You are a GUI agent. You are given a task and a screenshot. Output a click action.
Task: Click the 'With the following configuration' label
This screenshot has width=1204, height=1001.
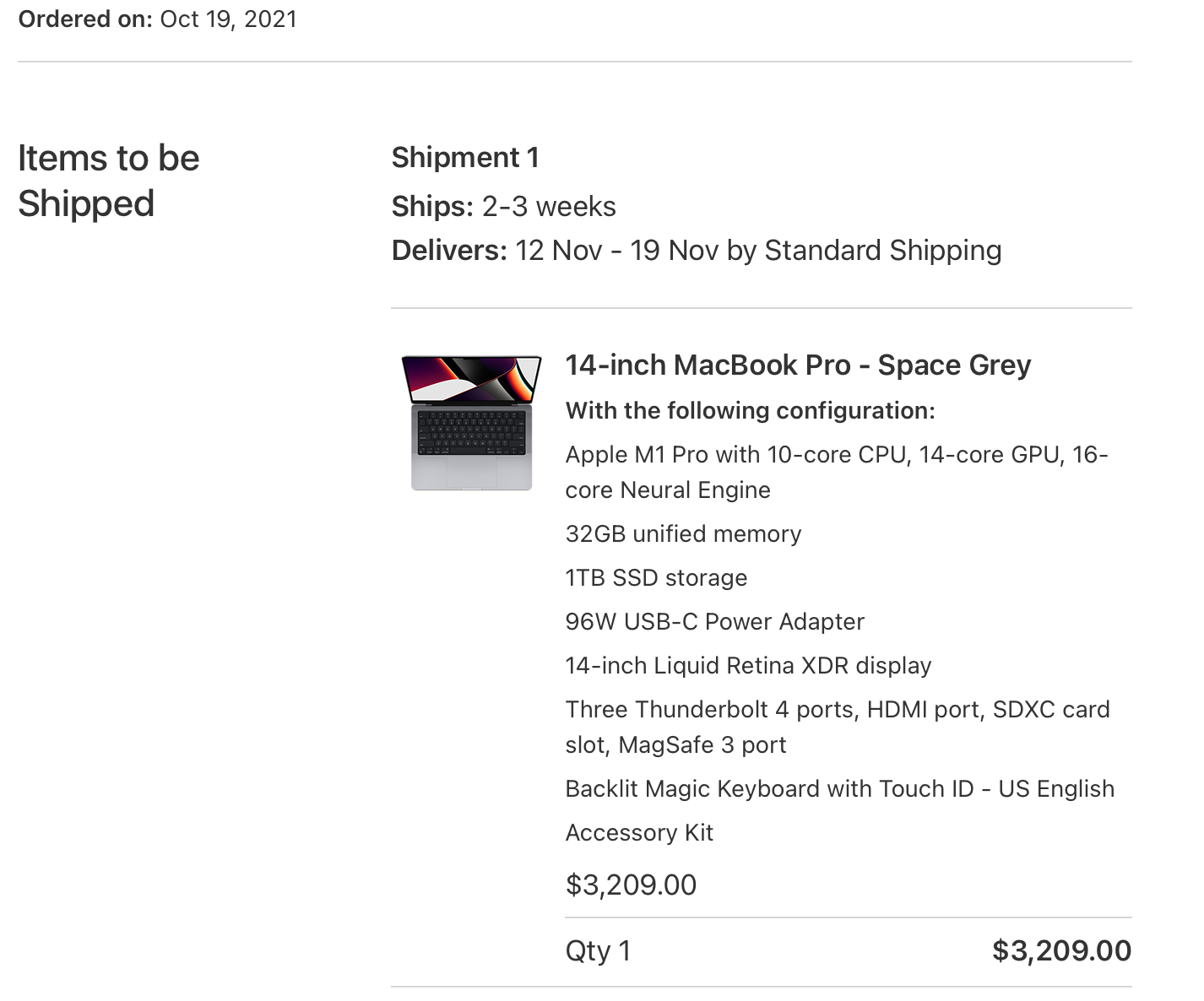(750, 410)
